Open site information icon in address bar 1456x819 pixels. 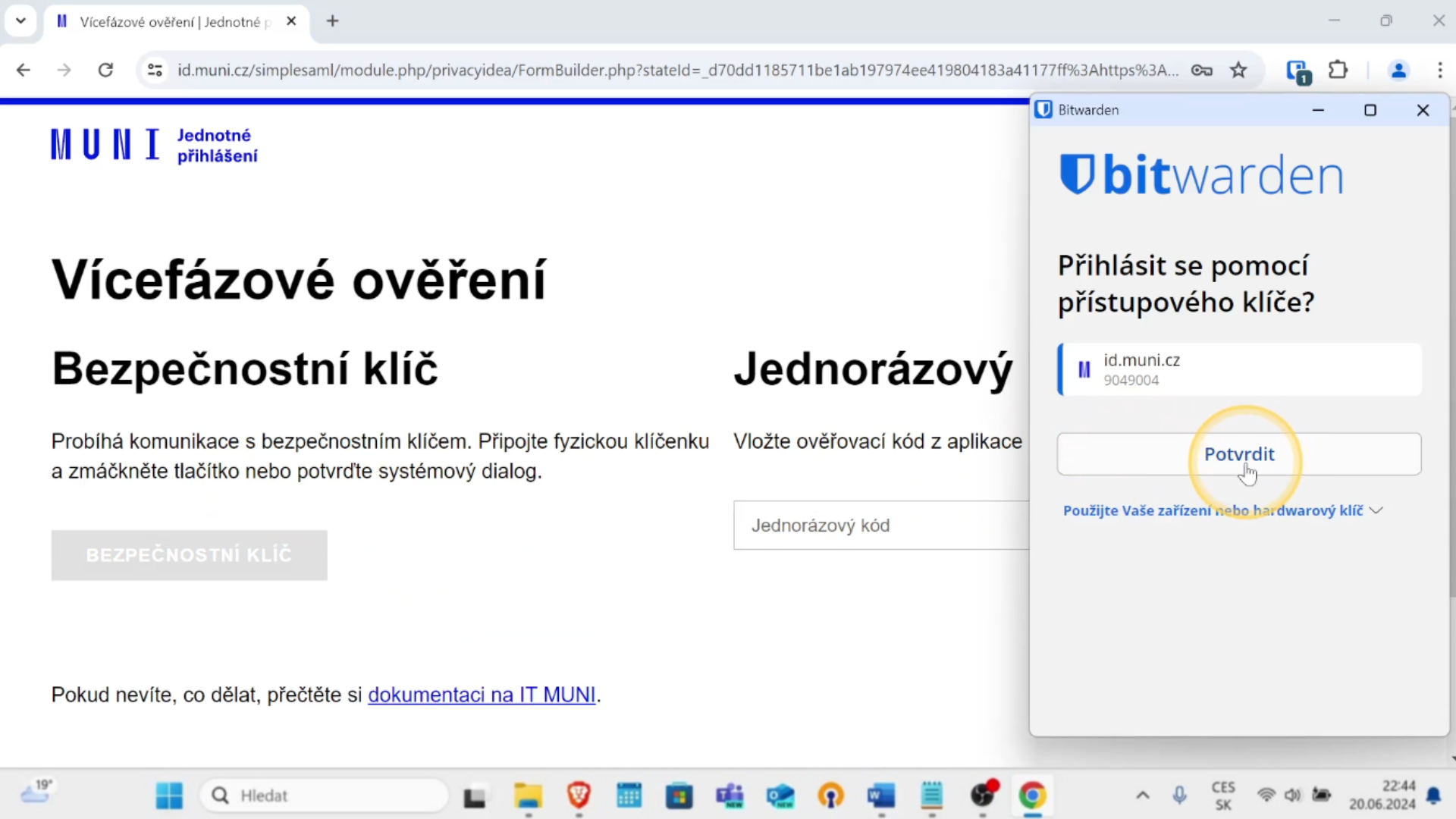coord(155,71)
